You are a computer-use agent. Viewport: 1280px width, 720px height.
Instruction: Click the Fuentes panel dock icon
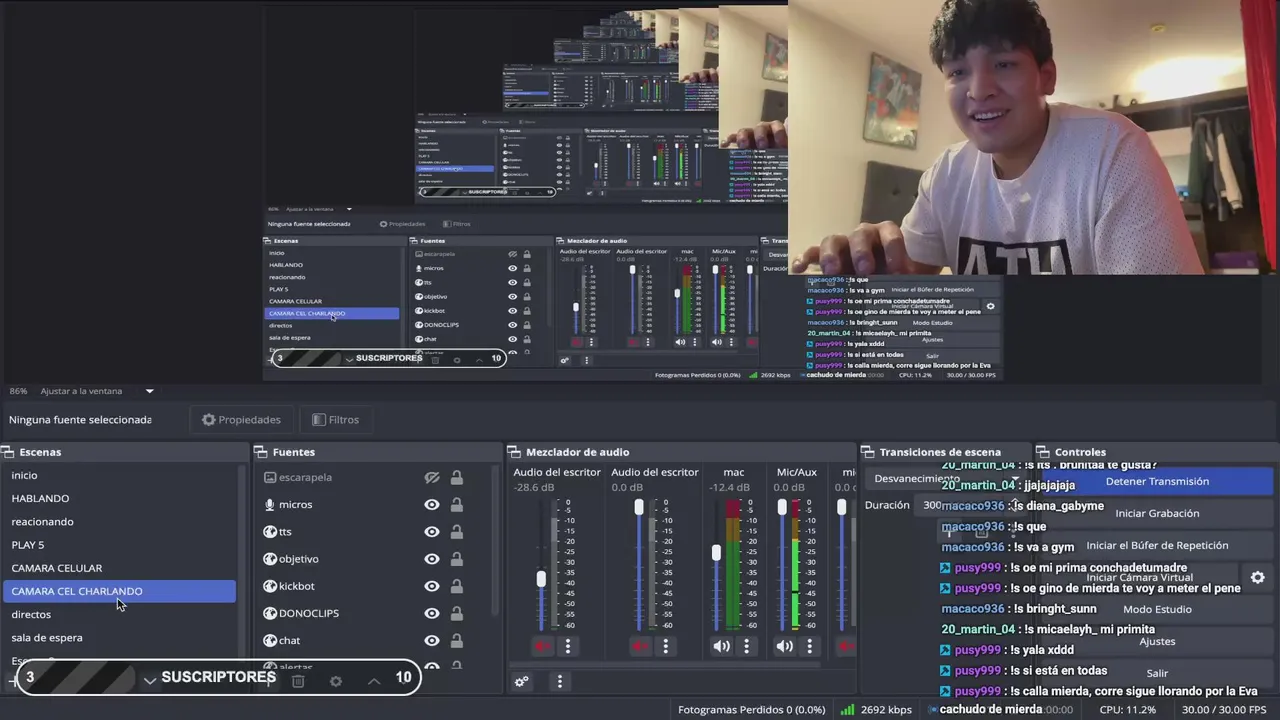(x=261, y=452)
